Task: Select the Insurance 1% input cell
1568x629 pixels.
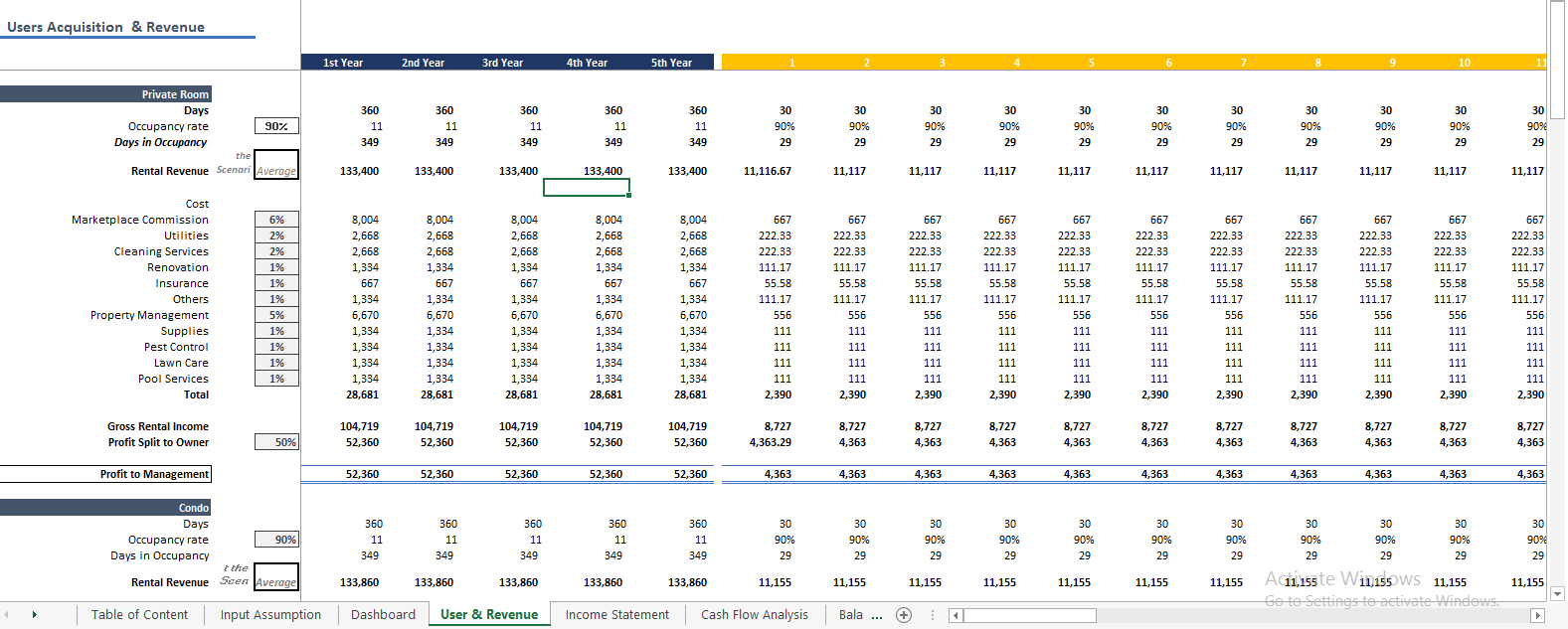Action: (276, 283)
